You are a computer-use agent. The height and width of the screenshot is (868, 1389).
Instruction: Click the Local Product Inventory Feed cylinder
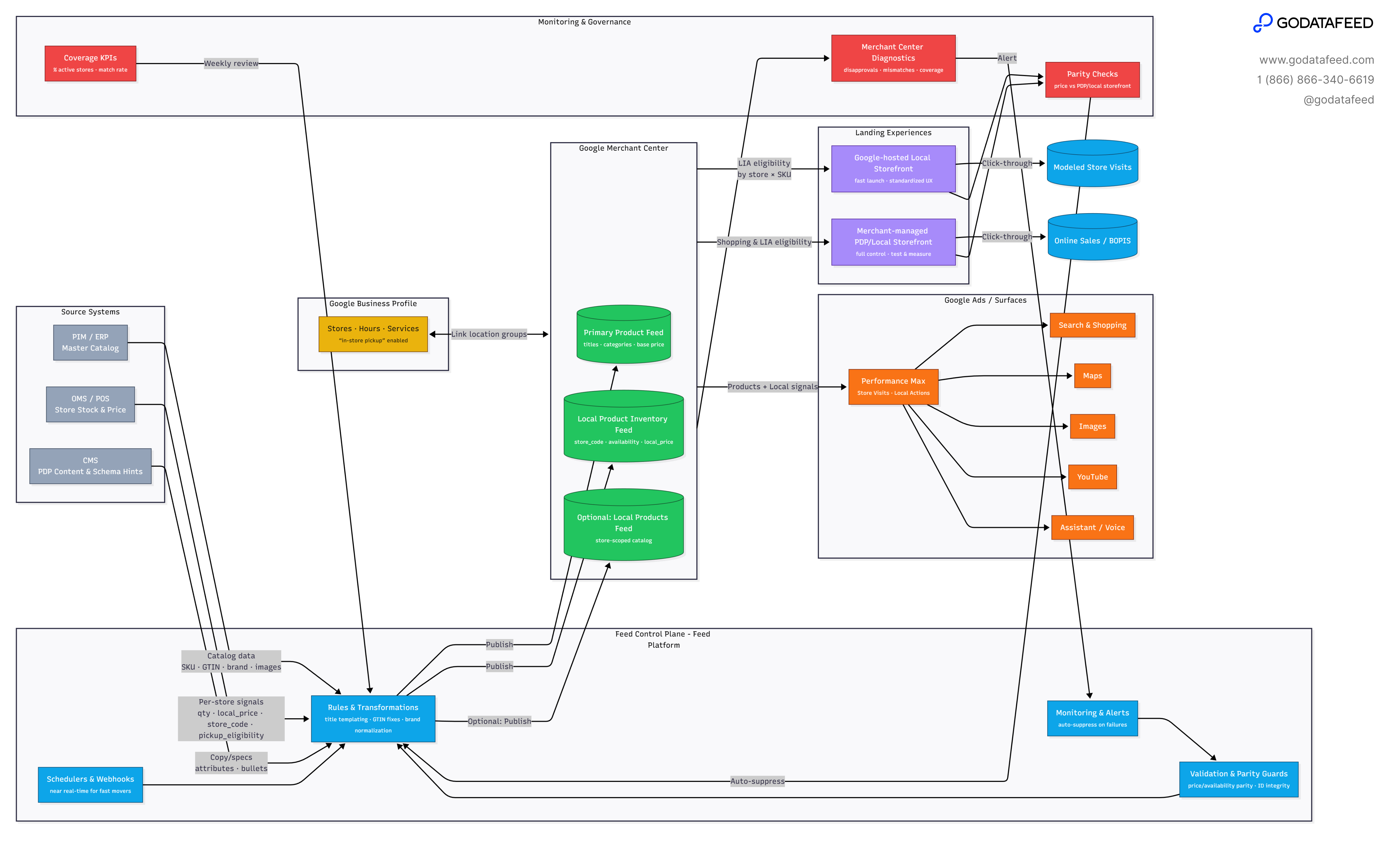[x=623, y=428]
